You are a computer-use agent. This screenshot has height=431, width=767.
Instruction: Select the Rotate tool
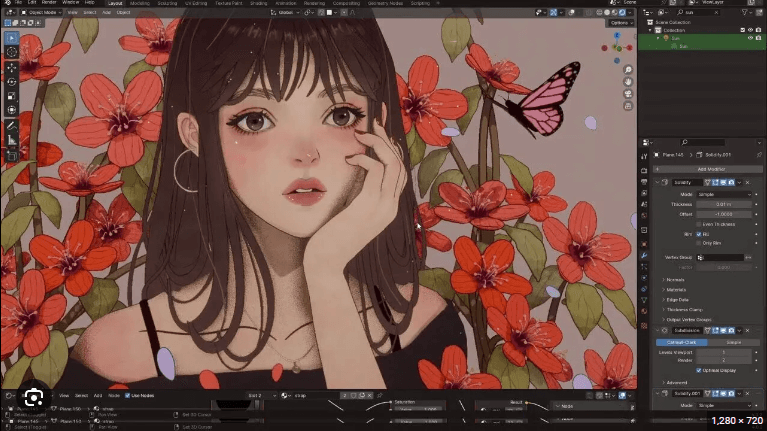click(x=12, y=82)
